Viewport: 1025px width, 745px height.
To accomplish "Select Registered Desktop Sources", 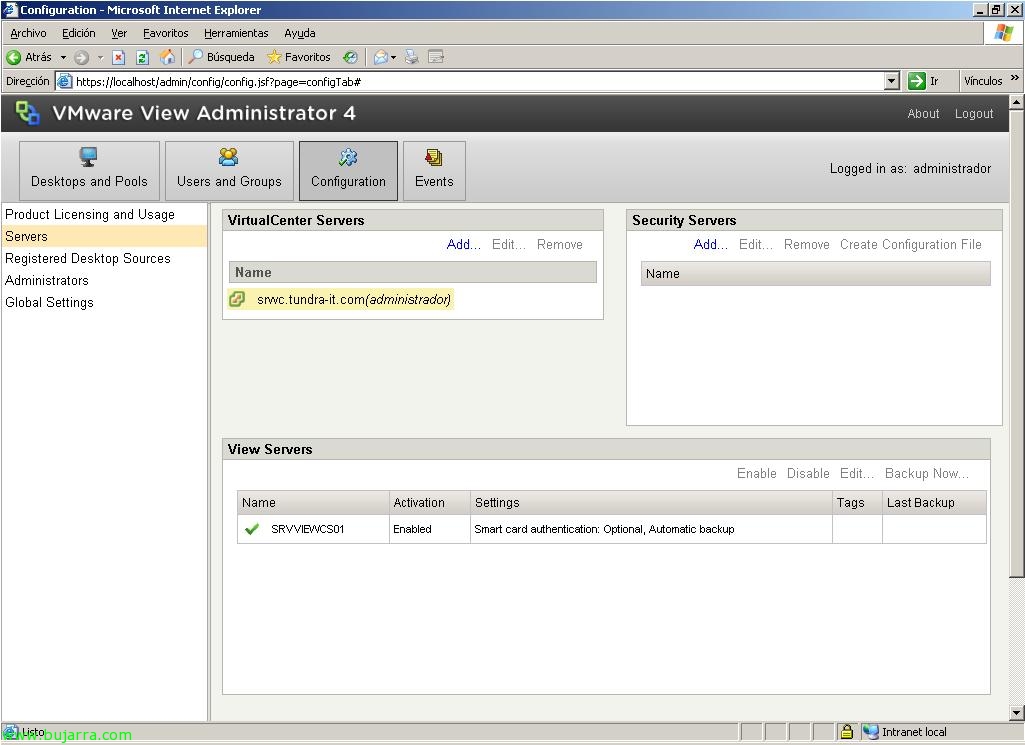I will (88, 259).
